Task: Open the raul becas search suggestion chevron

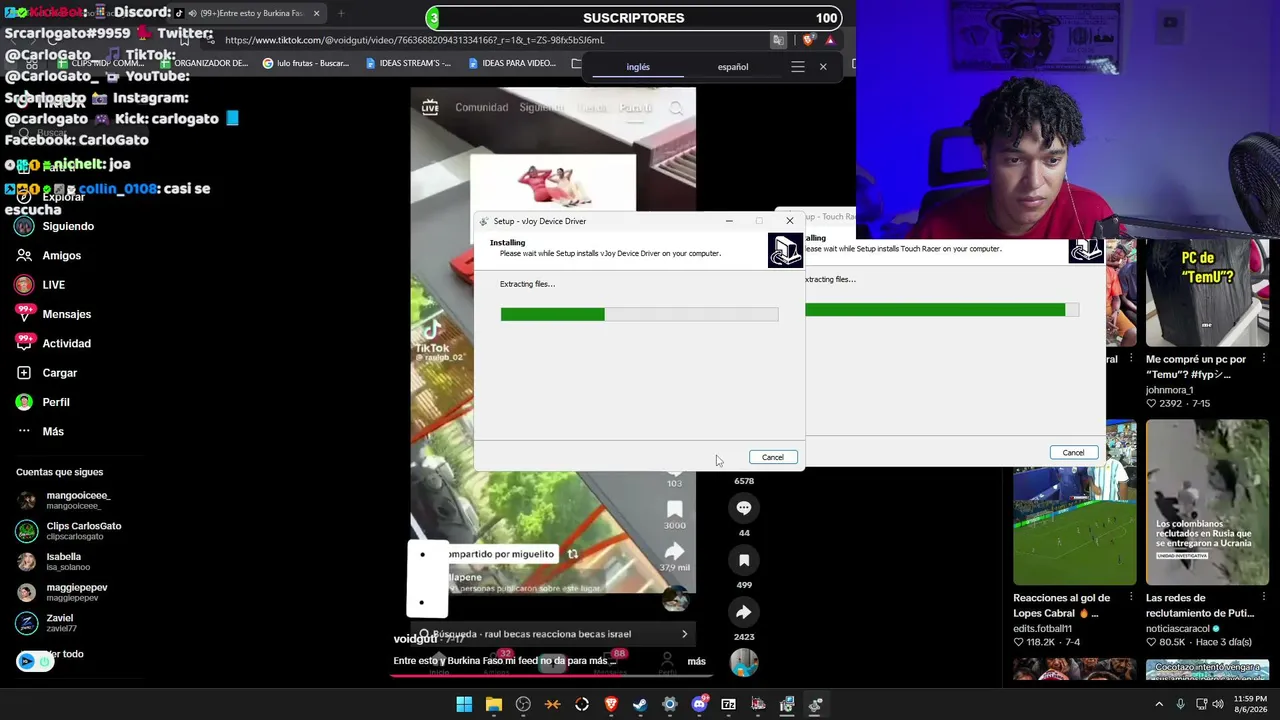Action: click(x=684, y=634)
